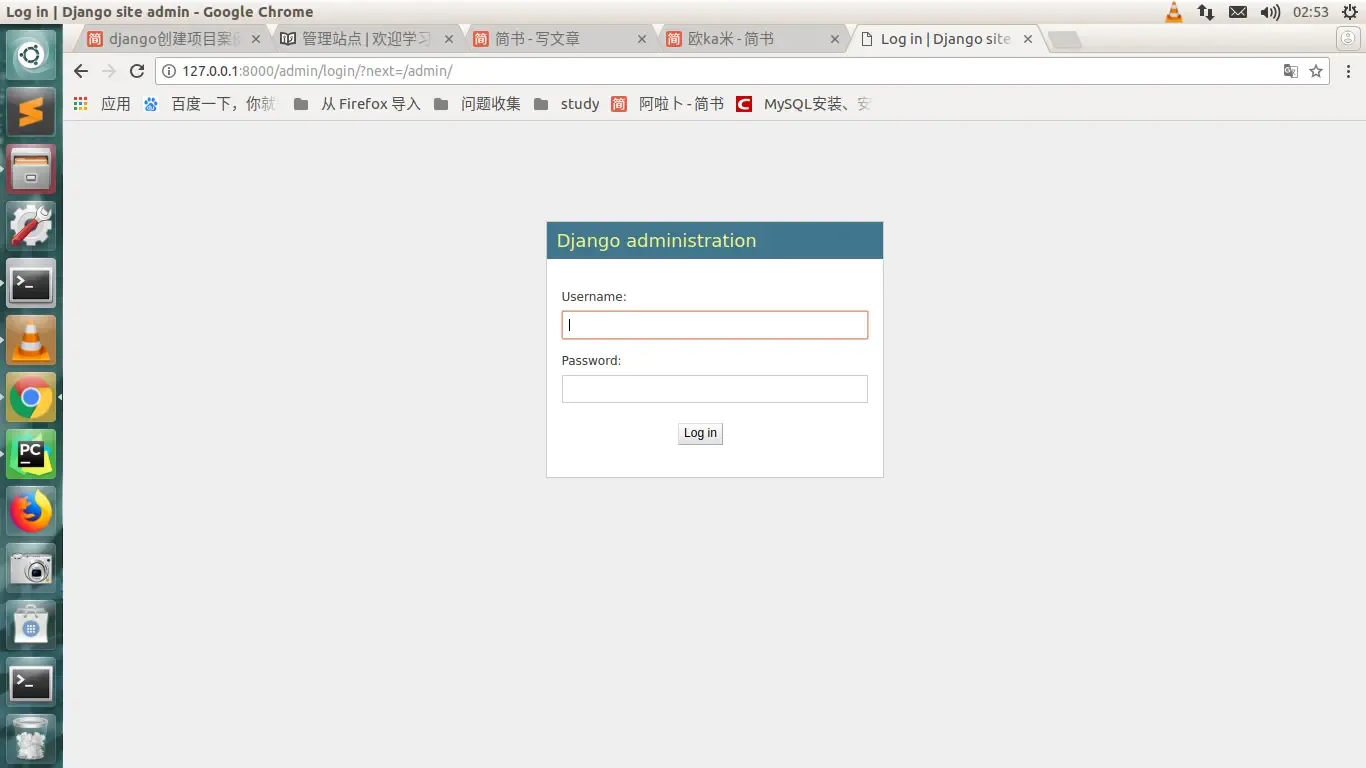This screenshot has height=768, width=1366.
Task: Close the Log in | Django site tab
Action: (x=1028, y=39)
